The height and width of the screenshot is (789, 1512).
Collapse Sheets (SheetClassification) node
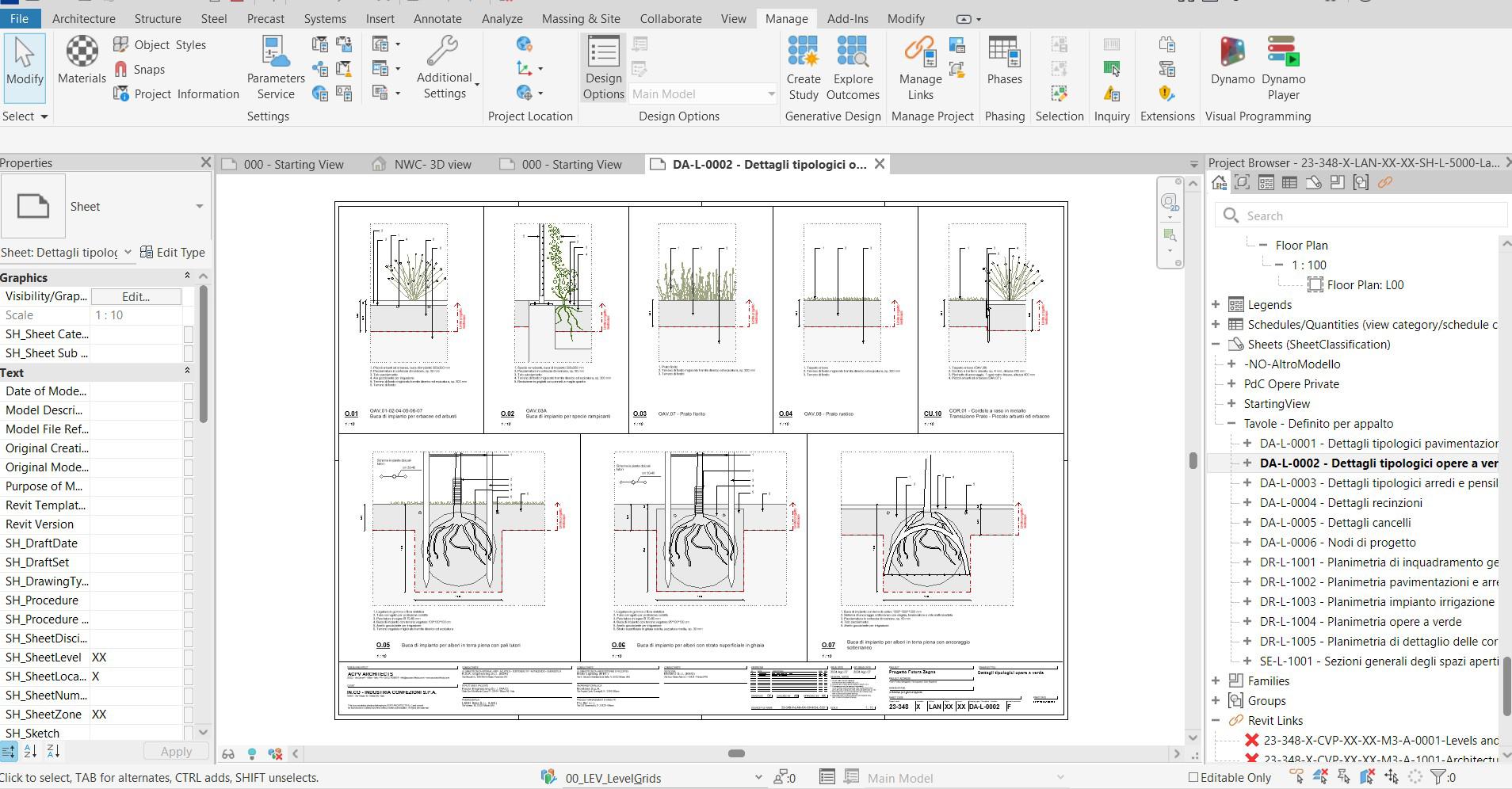[1216, 345]
